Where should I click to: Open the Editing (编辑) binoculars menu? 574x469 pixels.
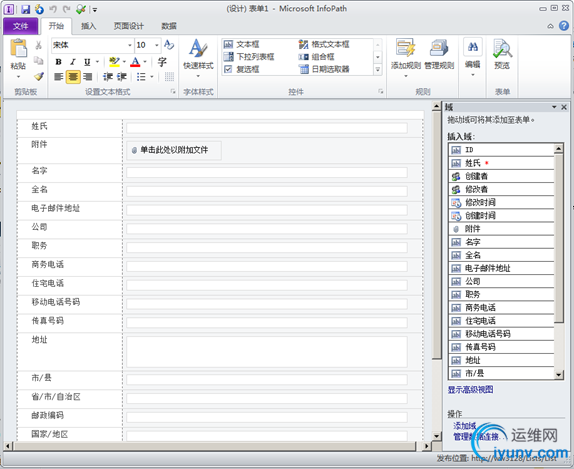473,58
